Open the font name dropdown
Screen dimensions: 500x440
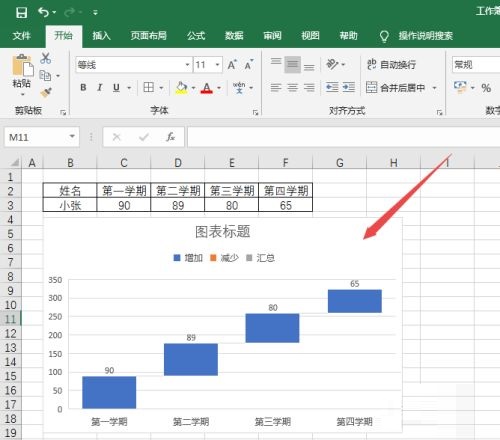point(187,65)
